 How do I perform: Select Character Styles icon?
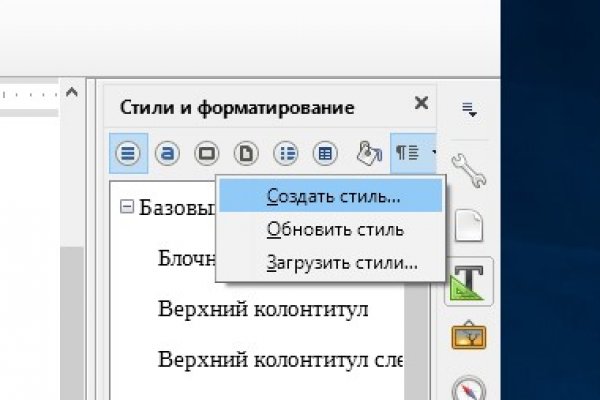tap(167, 153)
